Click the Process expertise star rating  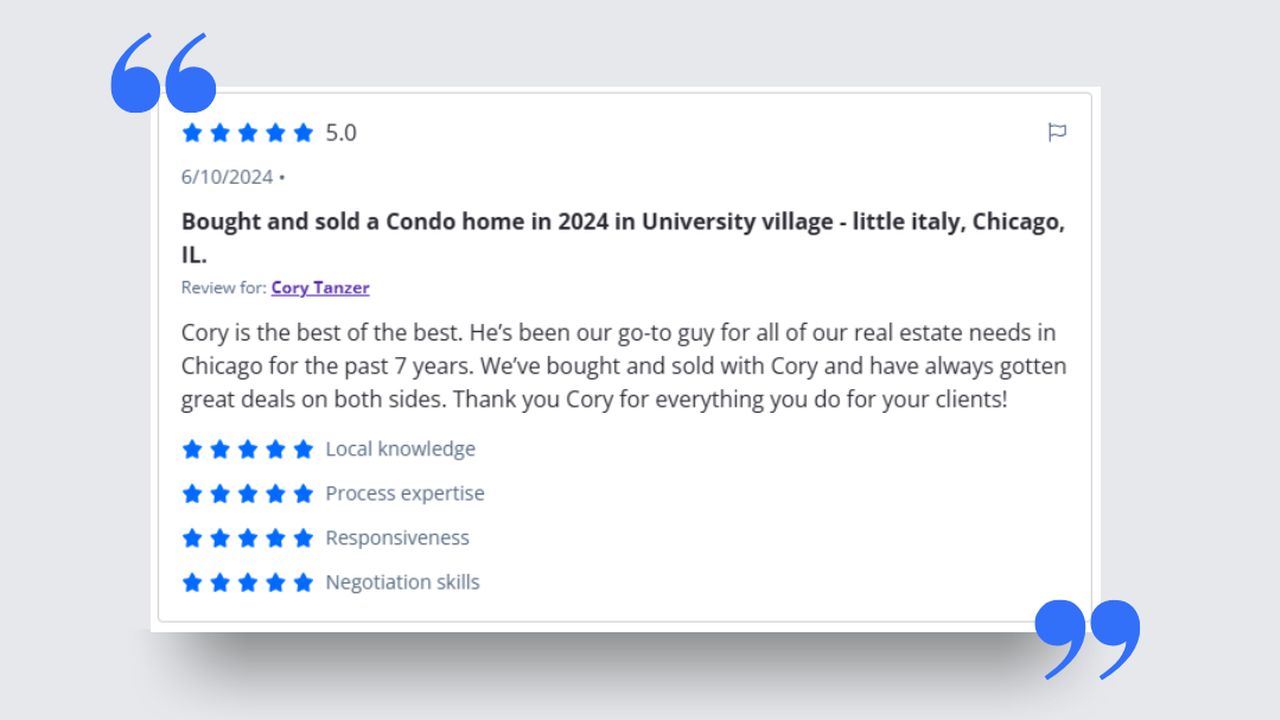pos(248,494)
